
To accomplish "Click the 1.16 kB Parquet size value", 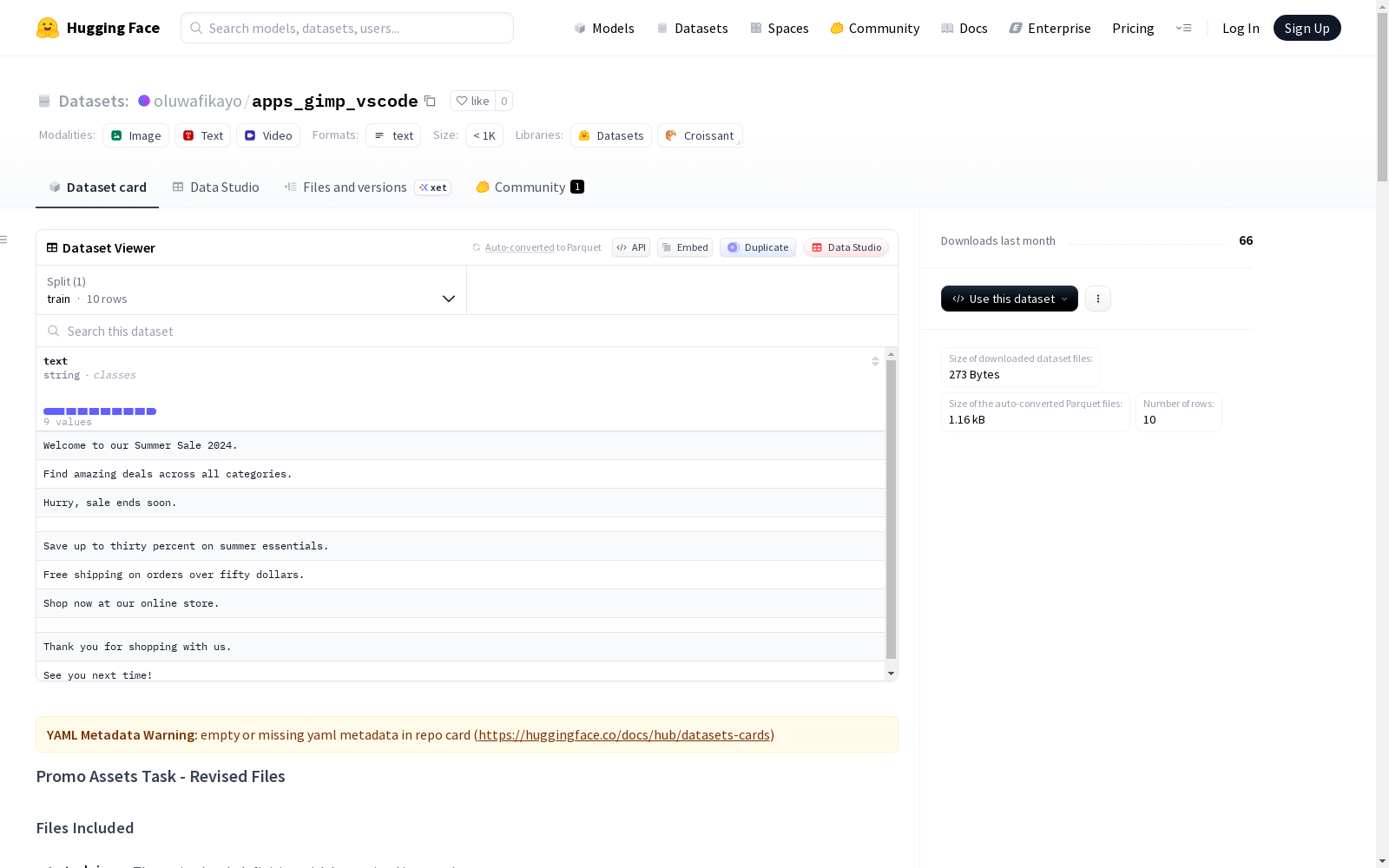I will click(967, 419).
